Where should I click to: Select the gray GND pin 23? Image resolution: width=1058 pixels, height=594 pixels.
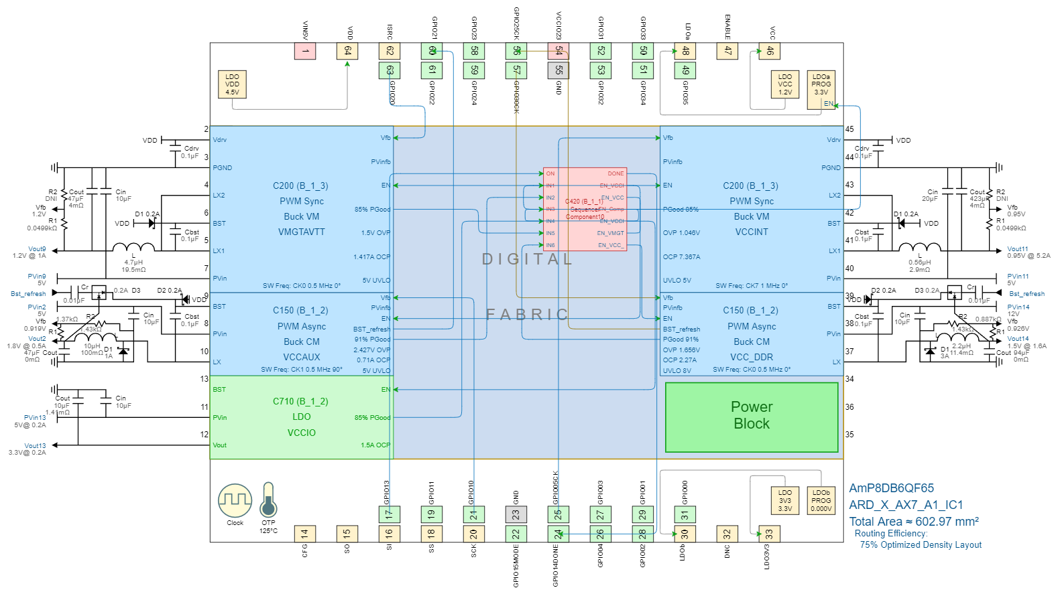[515, 514]
